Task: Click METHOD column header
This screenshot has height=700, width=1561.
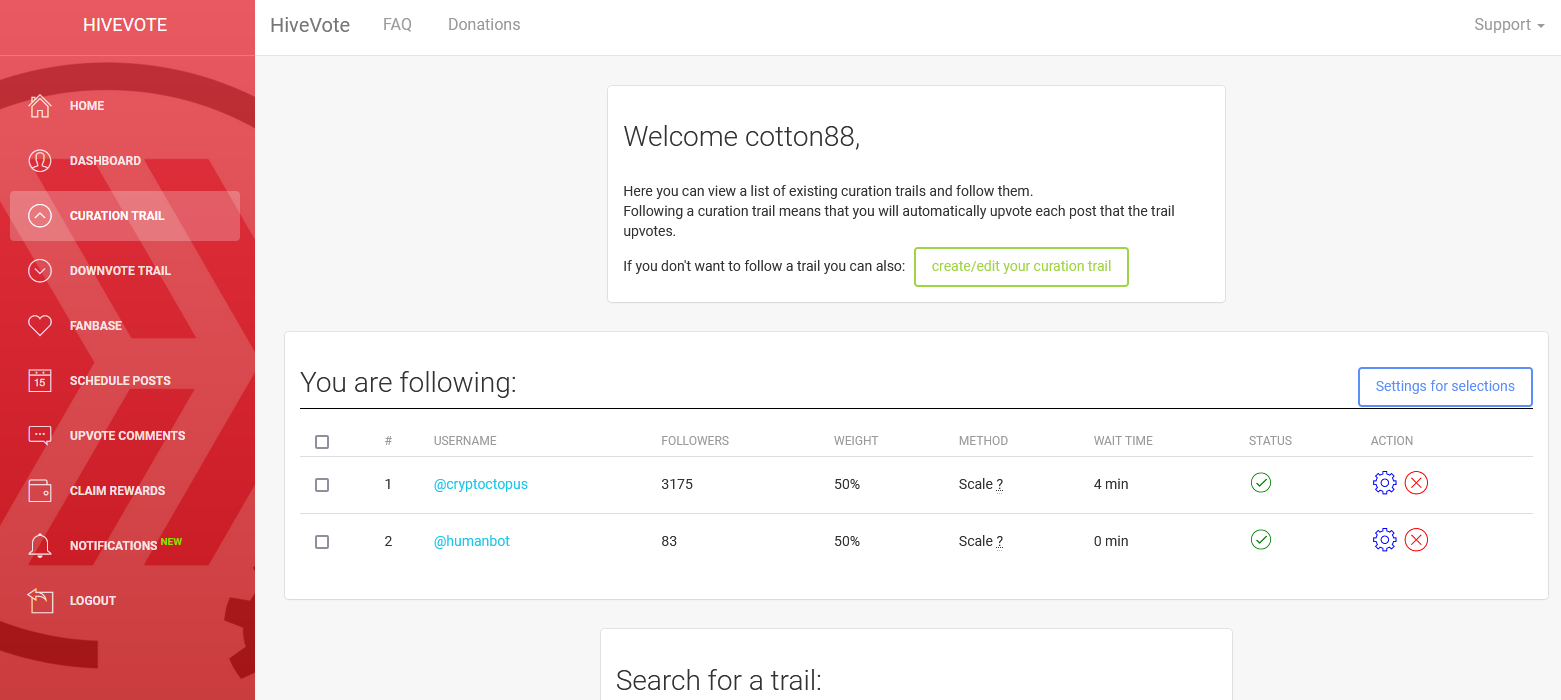Action: [983, 441]
